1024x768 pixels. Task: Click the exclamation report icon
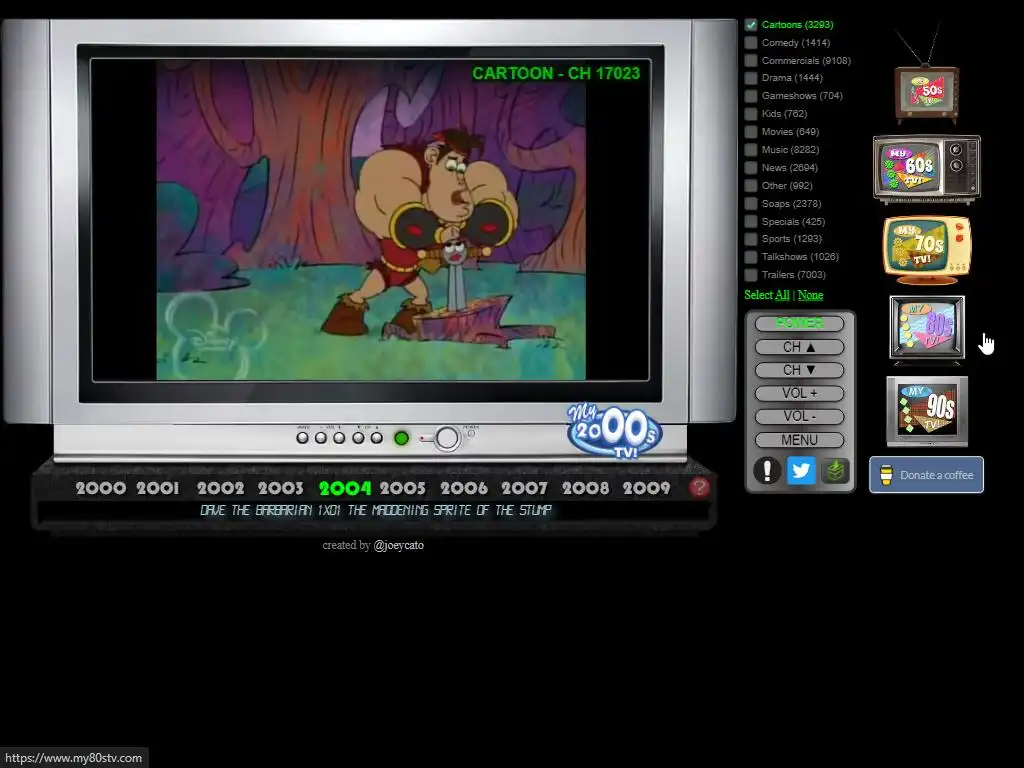[767, 470]
